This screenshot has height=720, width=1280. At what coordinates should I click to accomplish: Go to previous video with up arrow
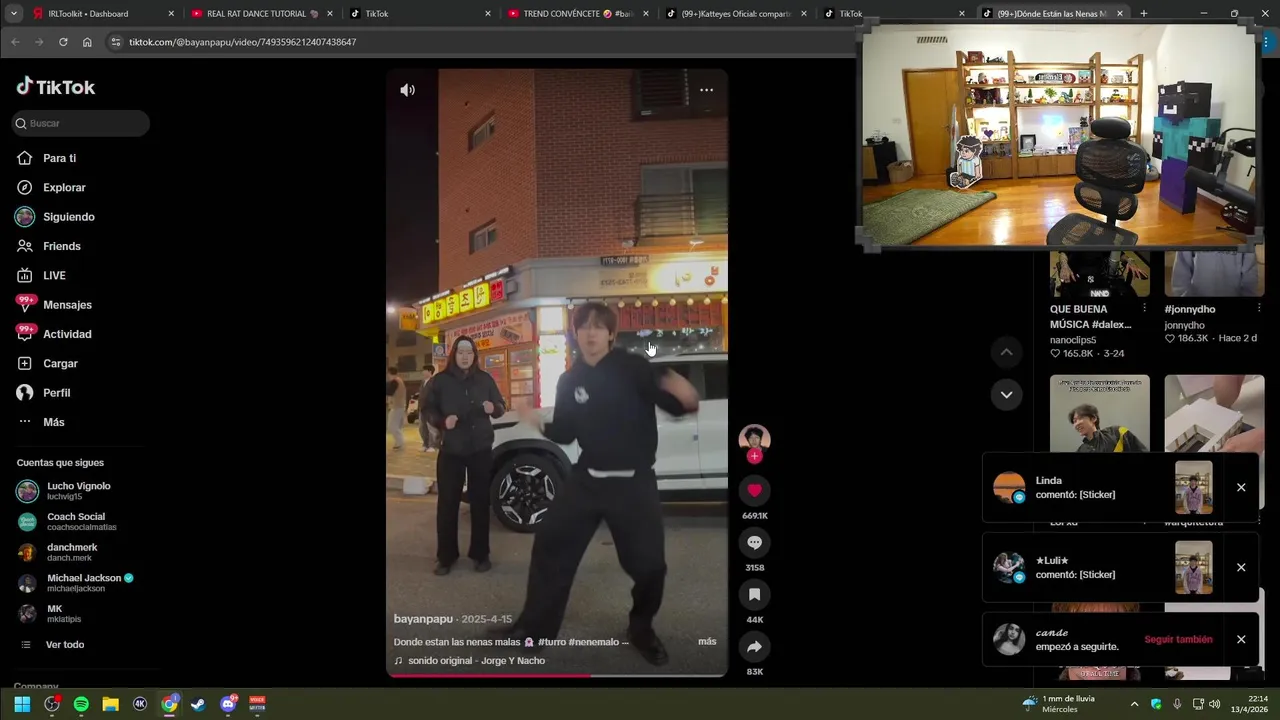point(1006,352)
